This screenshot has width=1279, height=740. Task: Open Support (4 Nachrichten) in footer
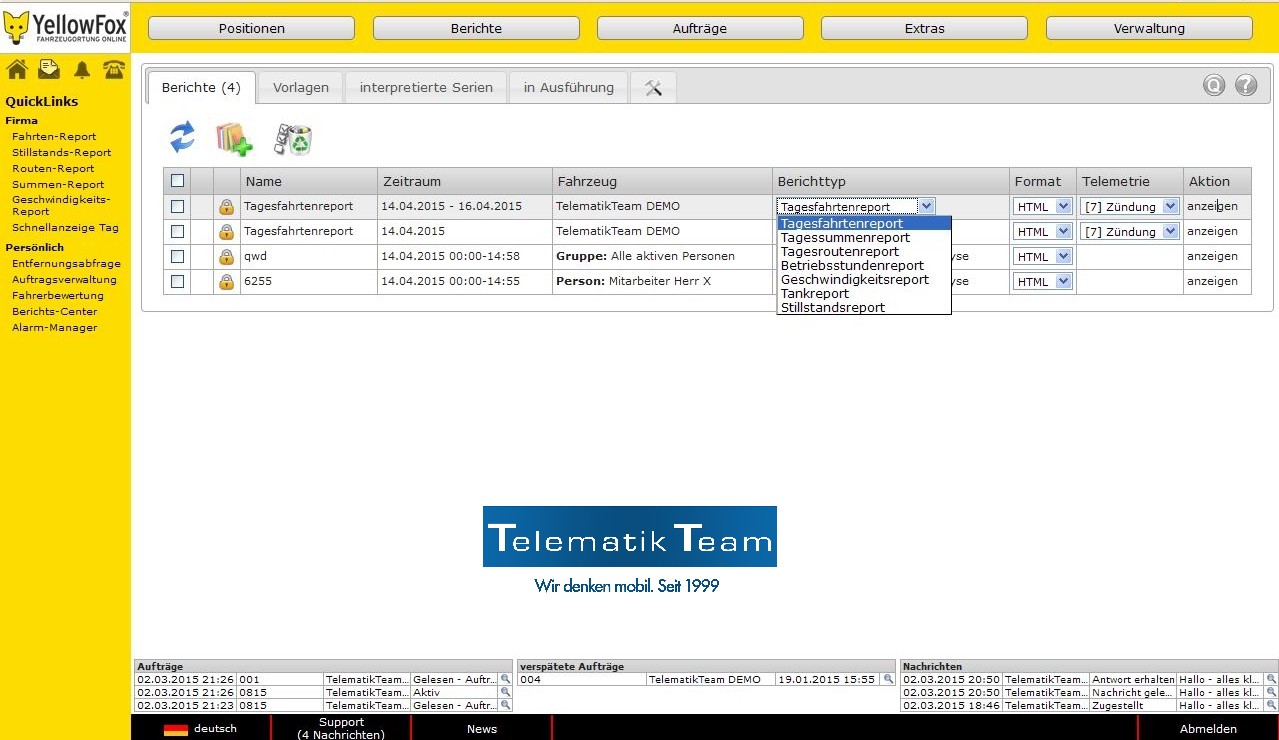click(x=341, y=729)
